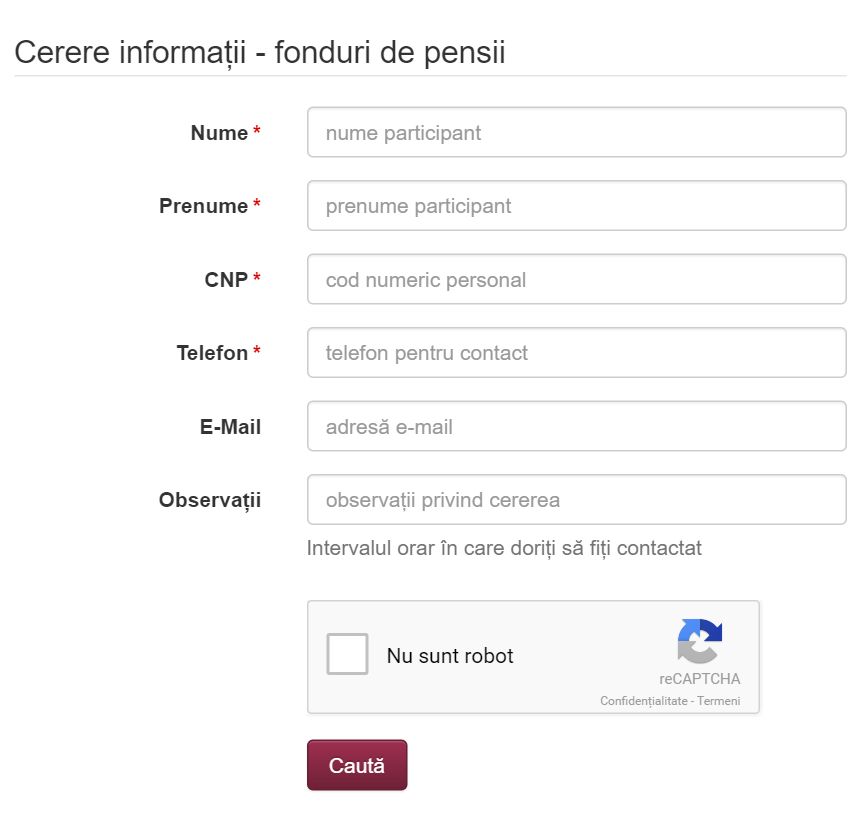Open the Termeni link in reCAPTCHA
The height and width of the screenshot is (827, 863).
click(718, 700)
